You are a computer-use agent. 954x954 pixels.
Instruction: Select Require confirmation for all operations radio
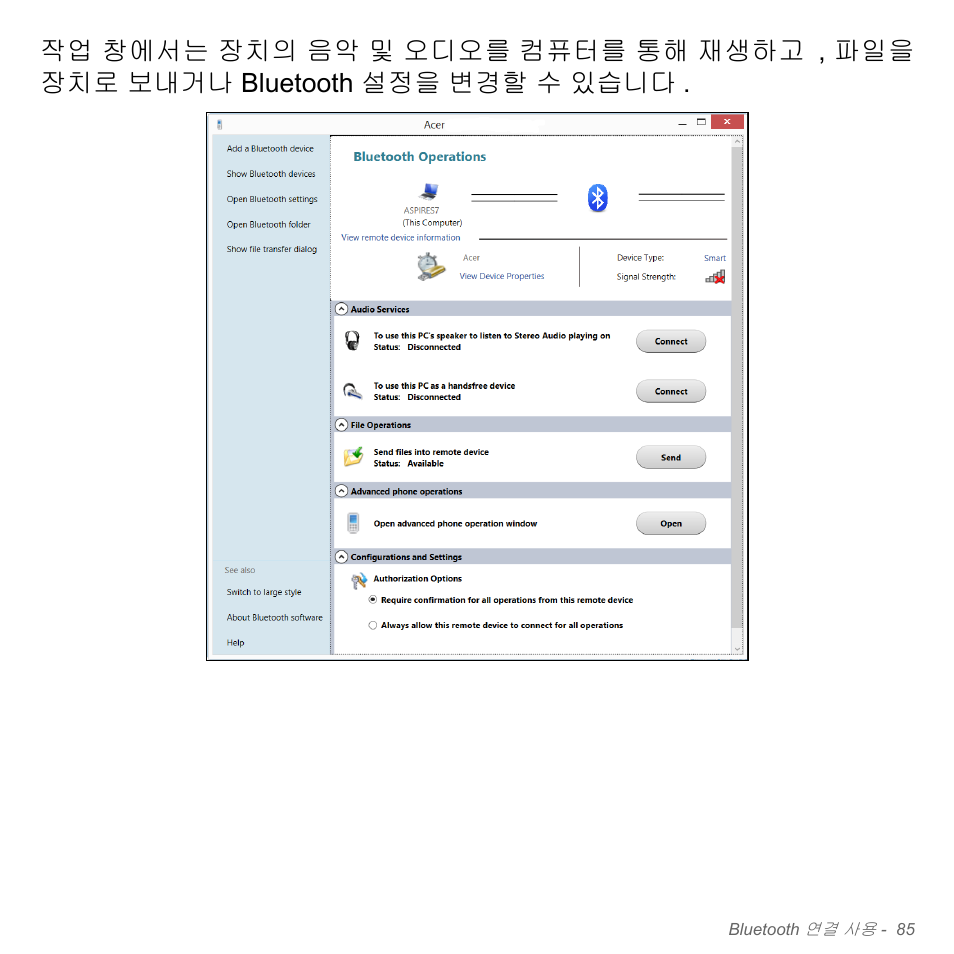pos(372,599)
